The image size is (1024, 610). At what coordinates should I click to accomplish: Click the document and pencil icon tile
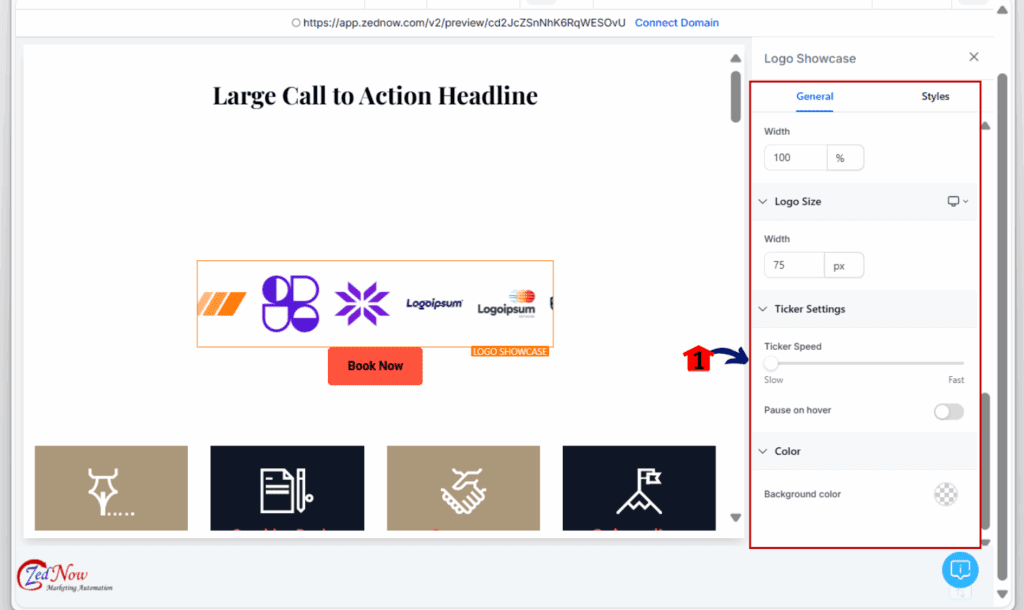[x=287, y=488]
